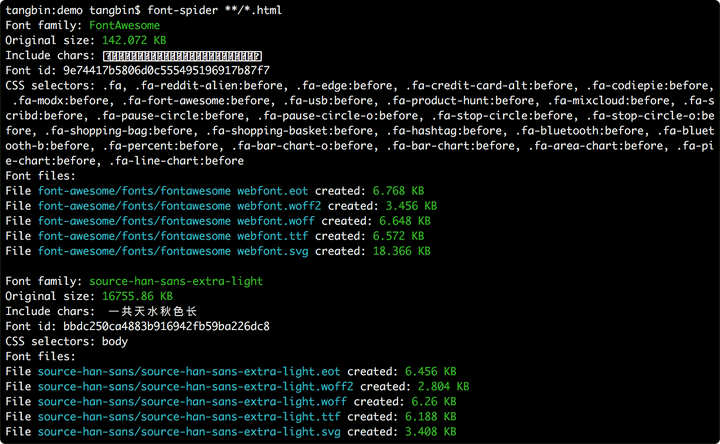The height and width of the screenshot is (444, 720).
Task: Click the FontAwesome include chars glyph box
Action: click(x=182, y=56)
